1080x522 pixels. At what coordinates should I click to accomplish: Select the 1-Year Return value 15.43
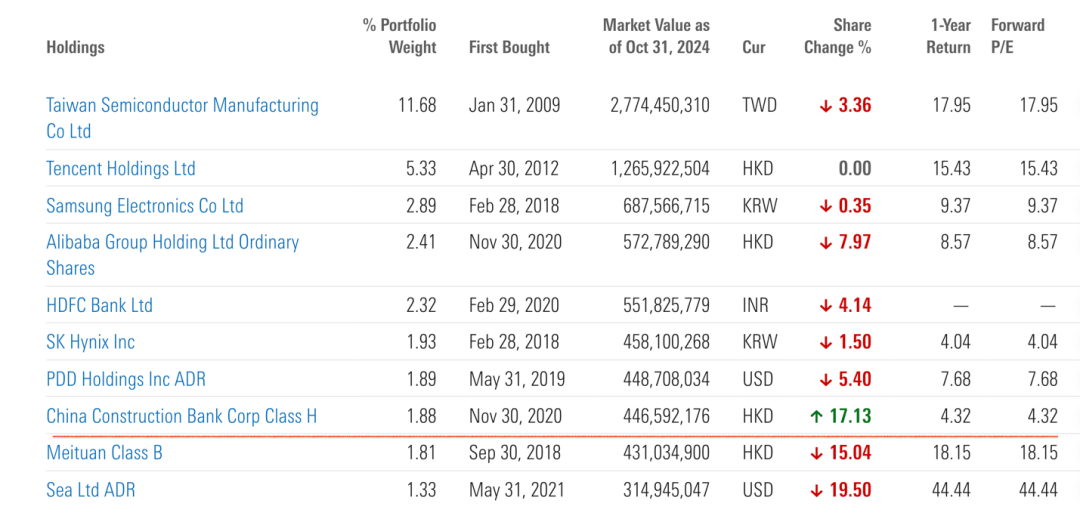click(951, 168)
